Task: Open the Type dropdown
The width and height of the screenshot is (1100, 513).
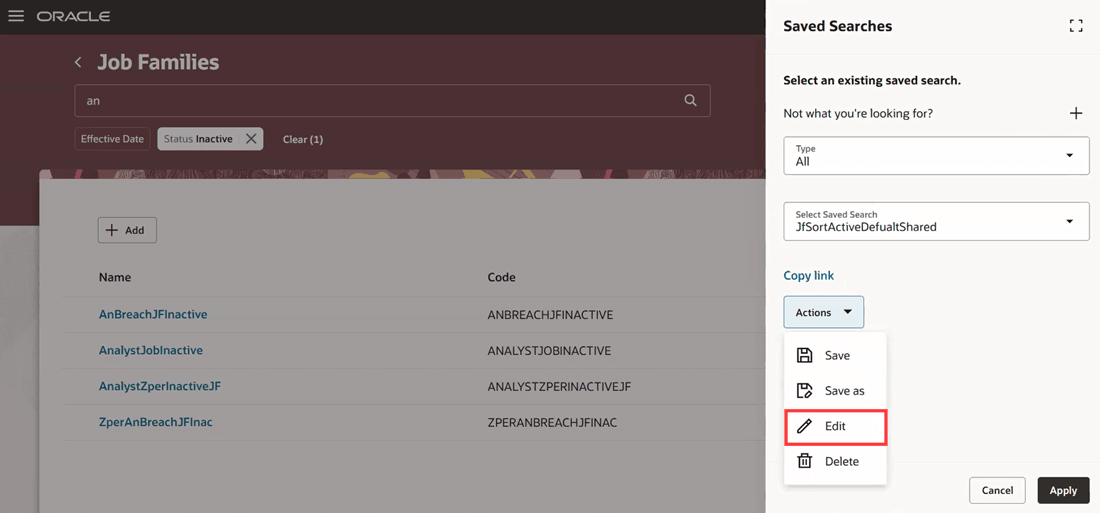Action: (x=936, y=155)
